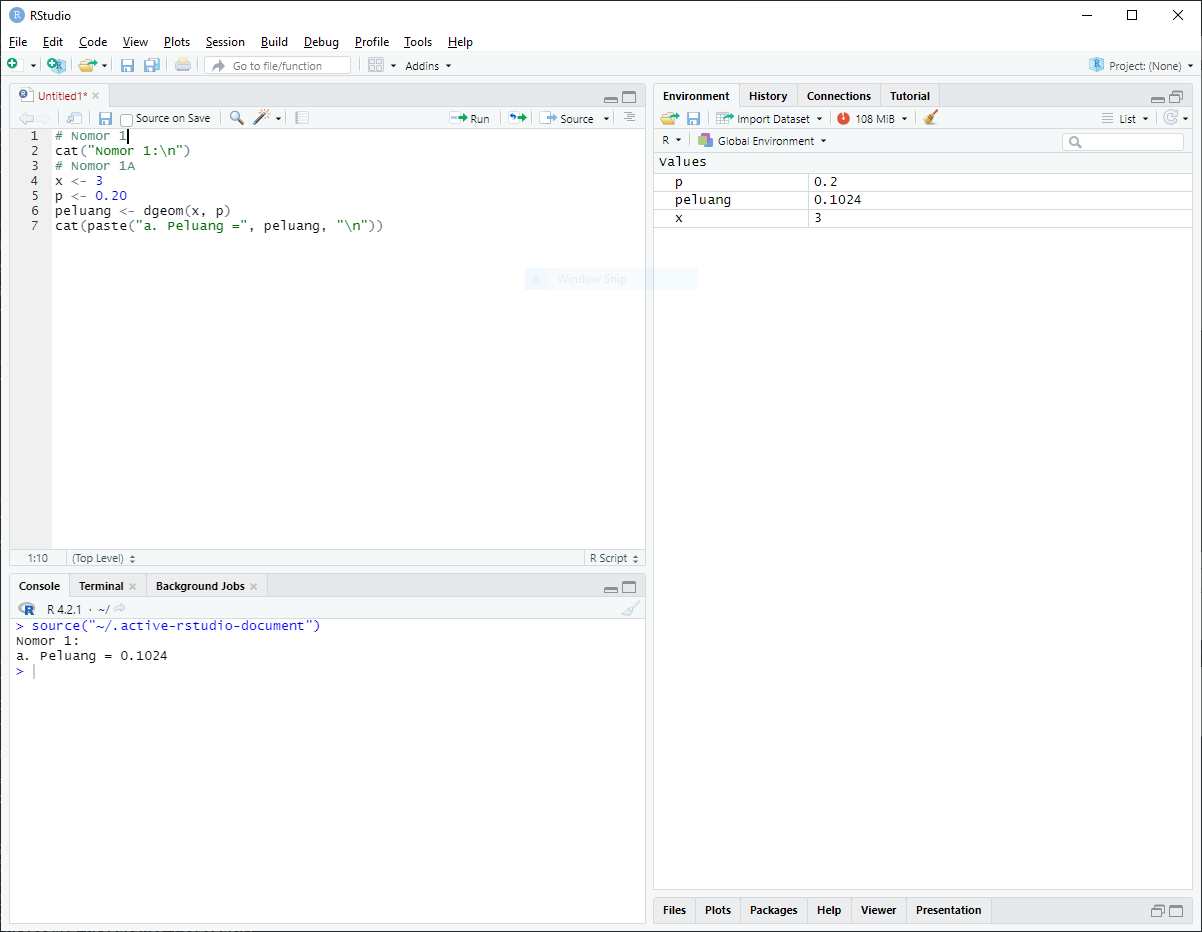Viewport: 1202px width, 932px height.
Task: Create a new R project
Action: (x=56, y=65)
